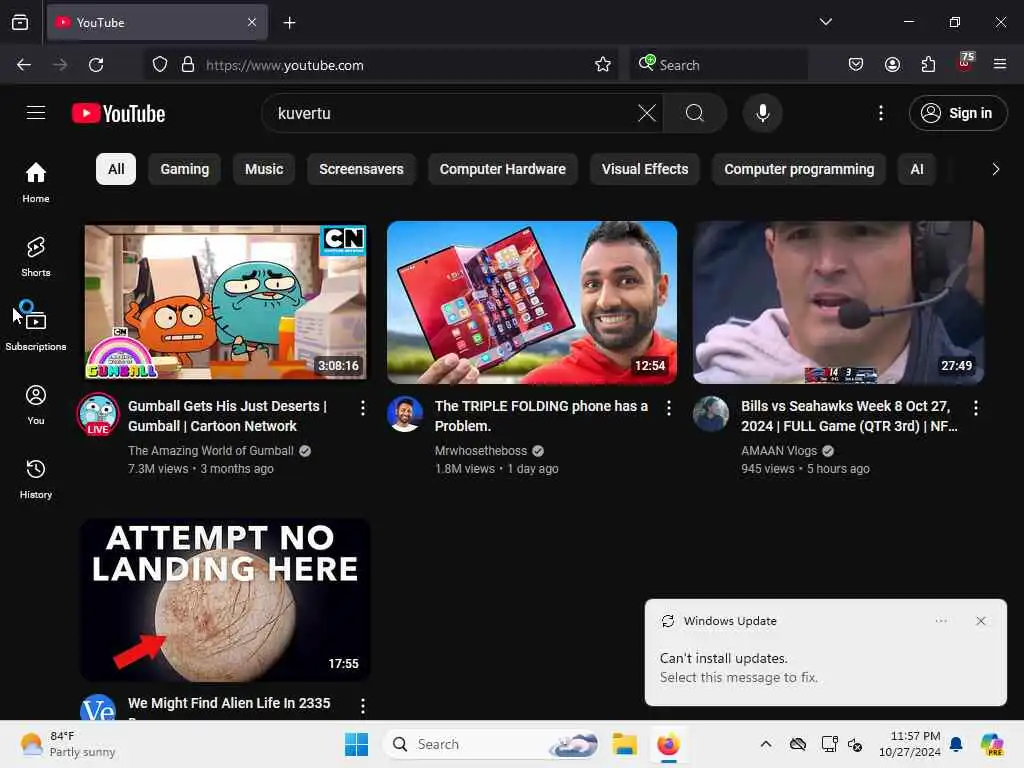Open the Firefox application hamburger menu
Screen dimensions: 1024x768
tap(1000, 64)
